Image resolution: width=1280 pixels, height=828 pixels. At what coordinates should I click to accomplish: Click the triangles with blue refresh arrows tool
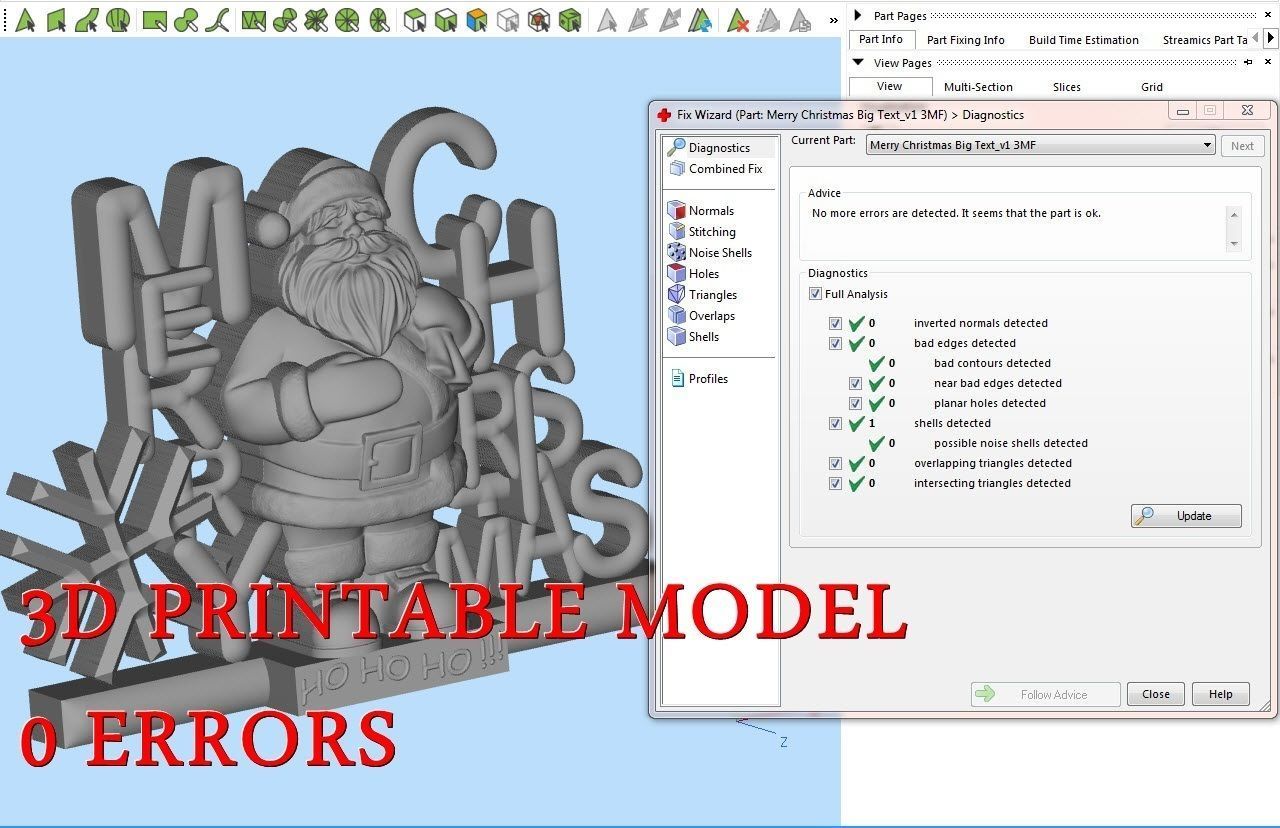coord(701,19)
